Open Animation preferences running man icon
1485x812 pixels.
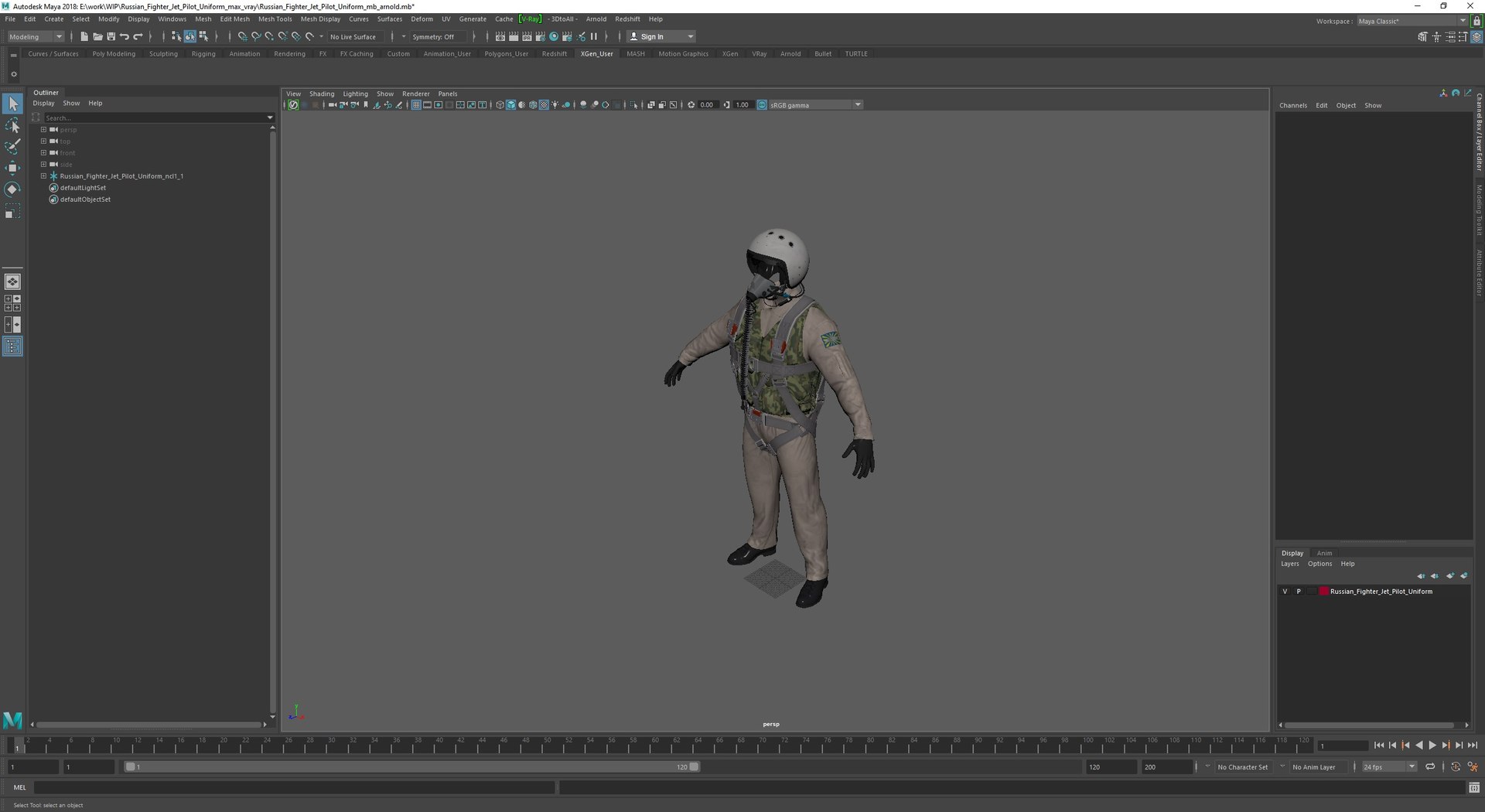click(x=1473, y=767)
